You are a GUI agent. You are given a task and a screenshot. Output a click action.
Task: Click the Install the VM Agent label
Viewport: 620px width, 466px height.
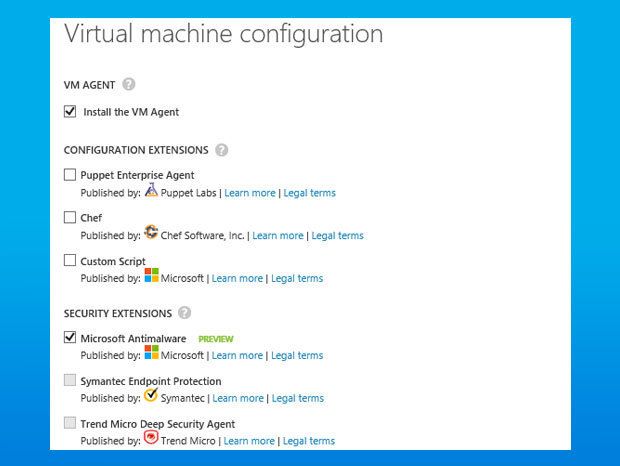coord(131,112)
